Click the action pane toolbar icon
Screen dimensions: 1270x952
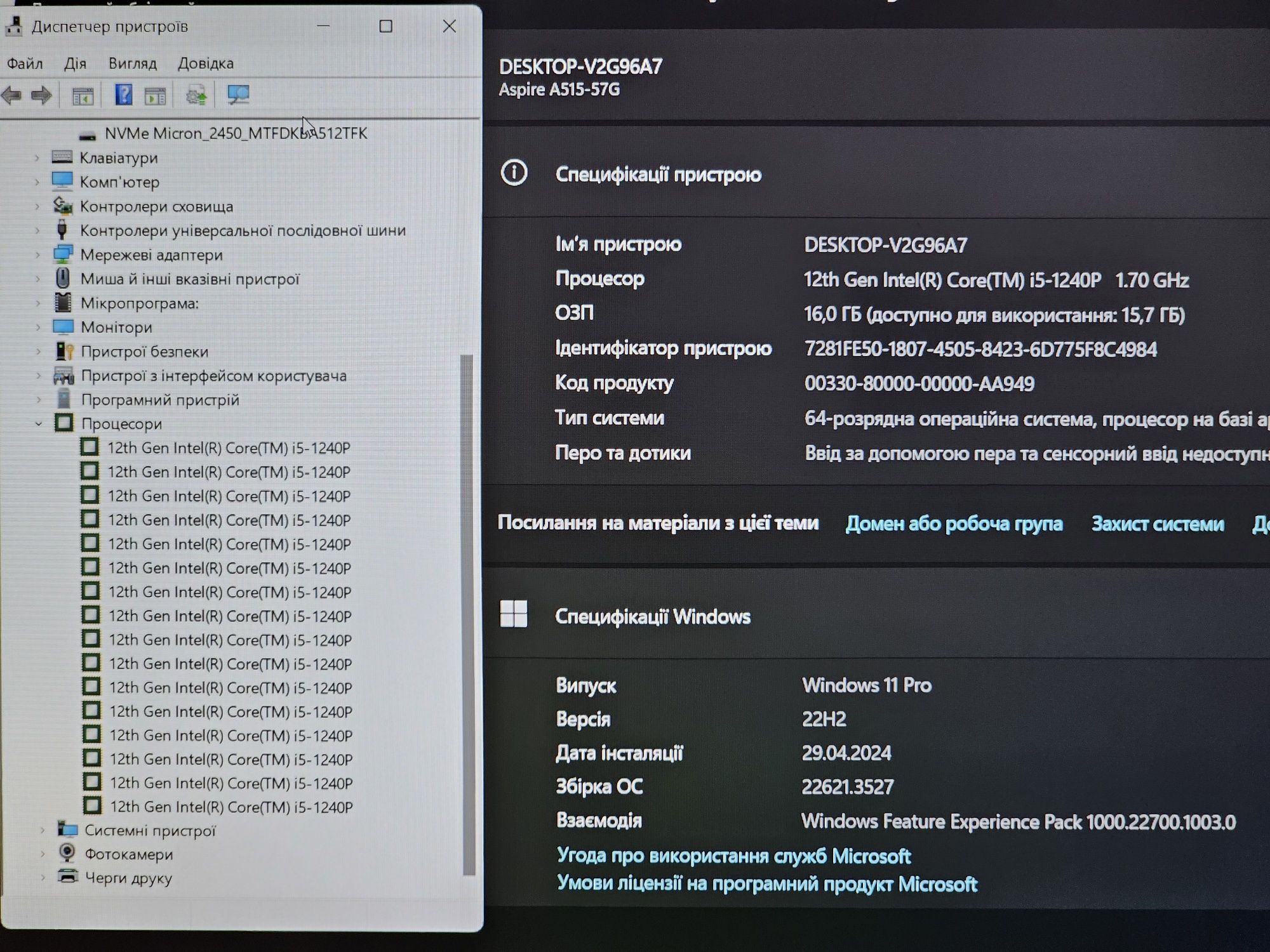pos(155,96)
